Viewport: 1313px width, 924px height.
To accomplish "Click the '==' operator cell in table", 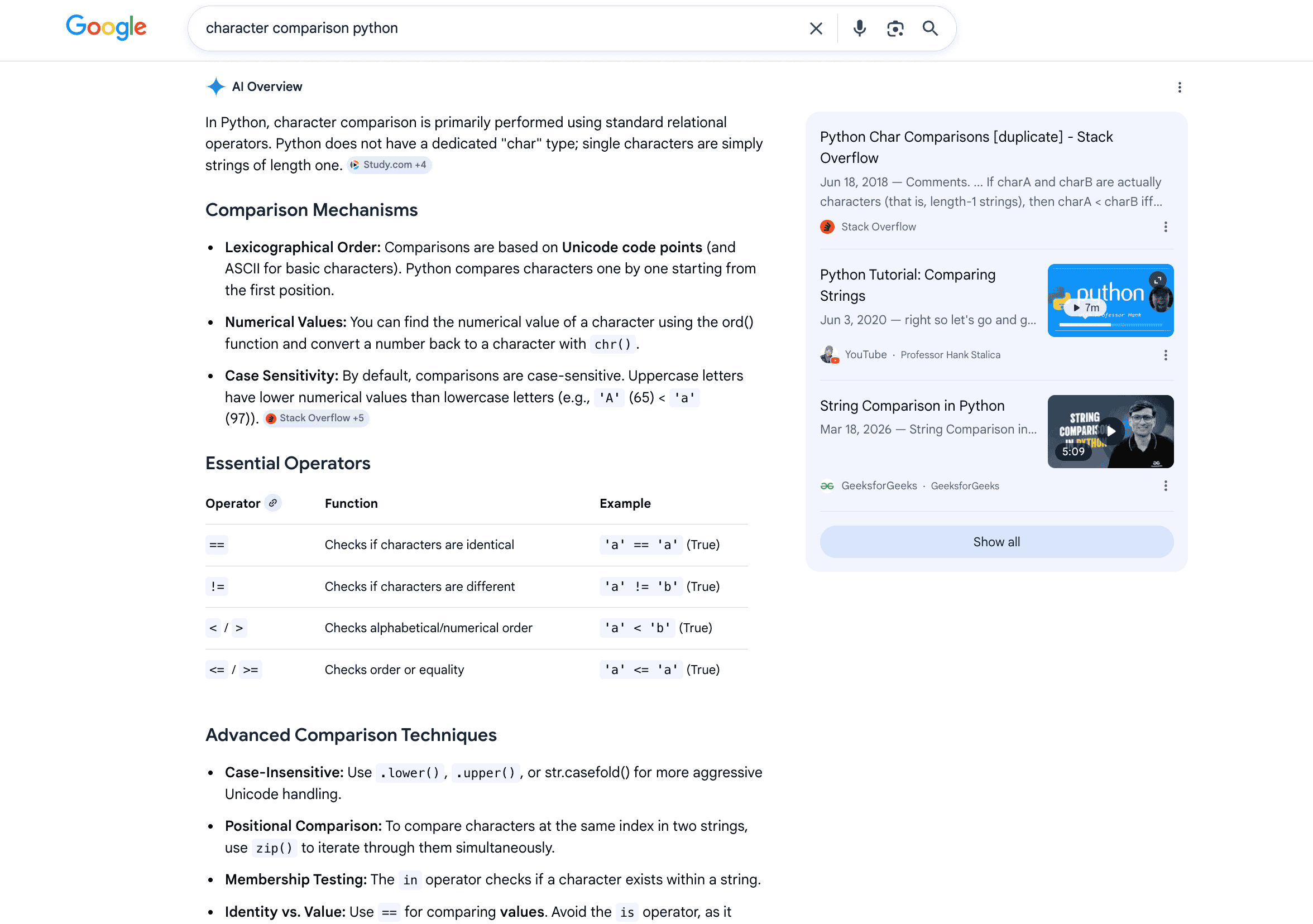I will [217, 545].
